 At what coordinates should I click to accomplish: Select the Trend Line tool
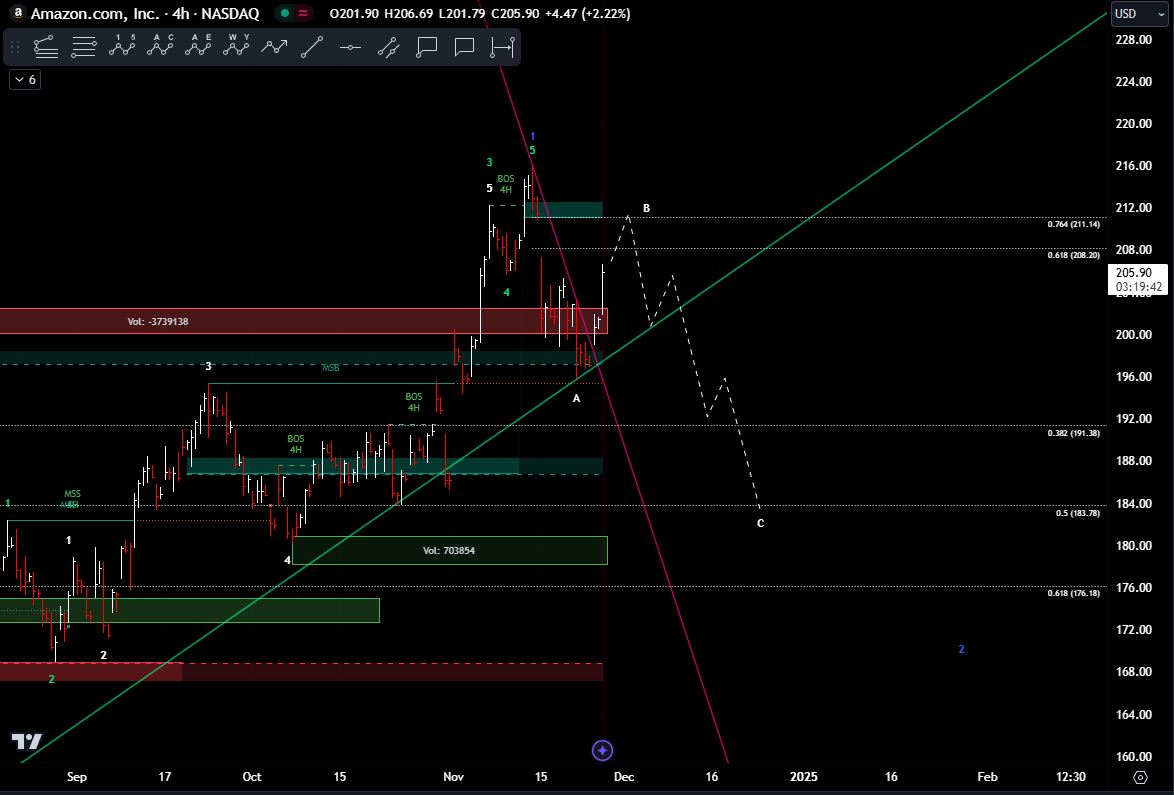pos(312,47)
